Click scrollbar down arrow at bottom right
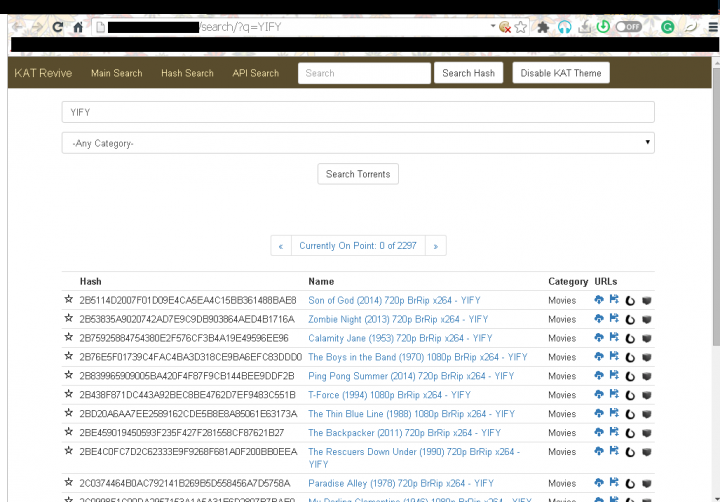Screen dimensions: 720x502 716,498
